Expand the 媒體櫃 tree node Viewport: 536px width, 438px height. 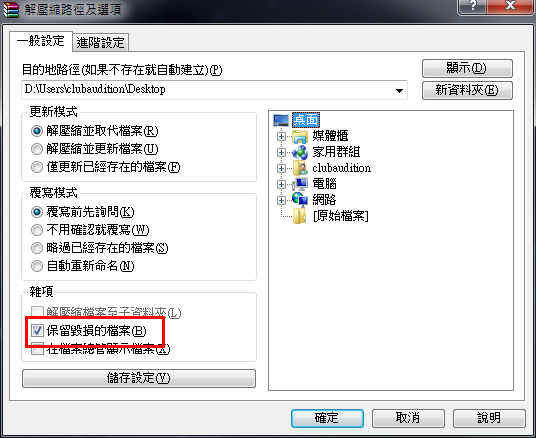point(281,136)
